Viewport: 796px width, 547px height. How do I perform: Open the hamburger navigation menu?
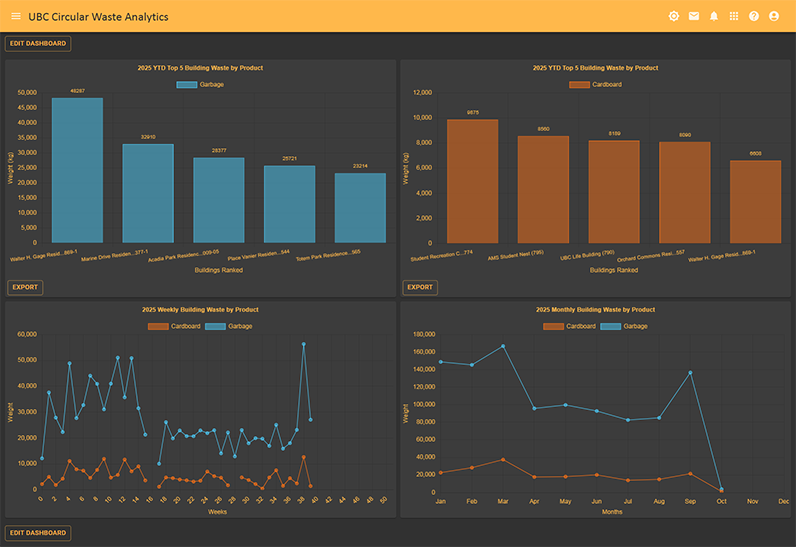pos(15,17)
